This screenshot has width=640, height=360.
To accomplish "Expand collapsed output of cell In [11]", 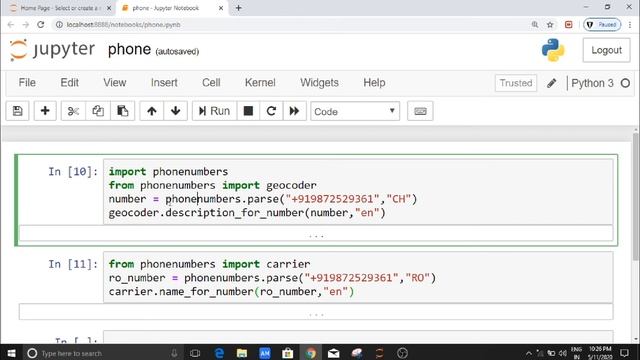I will pyautogui.click(x=316, y=312).
